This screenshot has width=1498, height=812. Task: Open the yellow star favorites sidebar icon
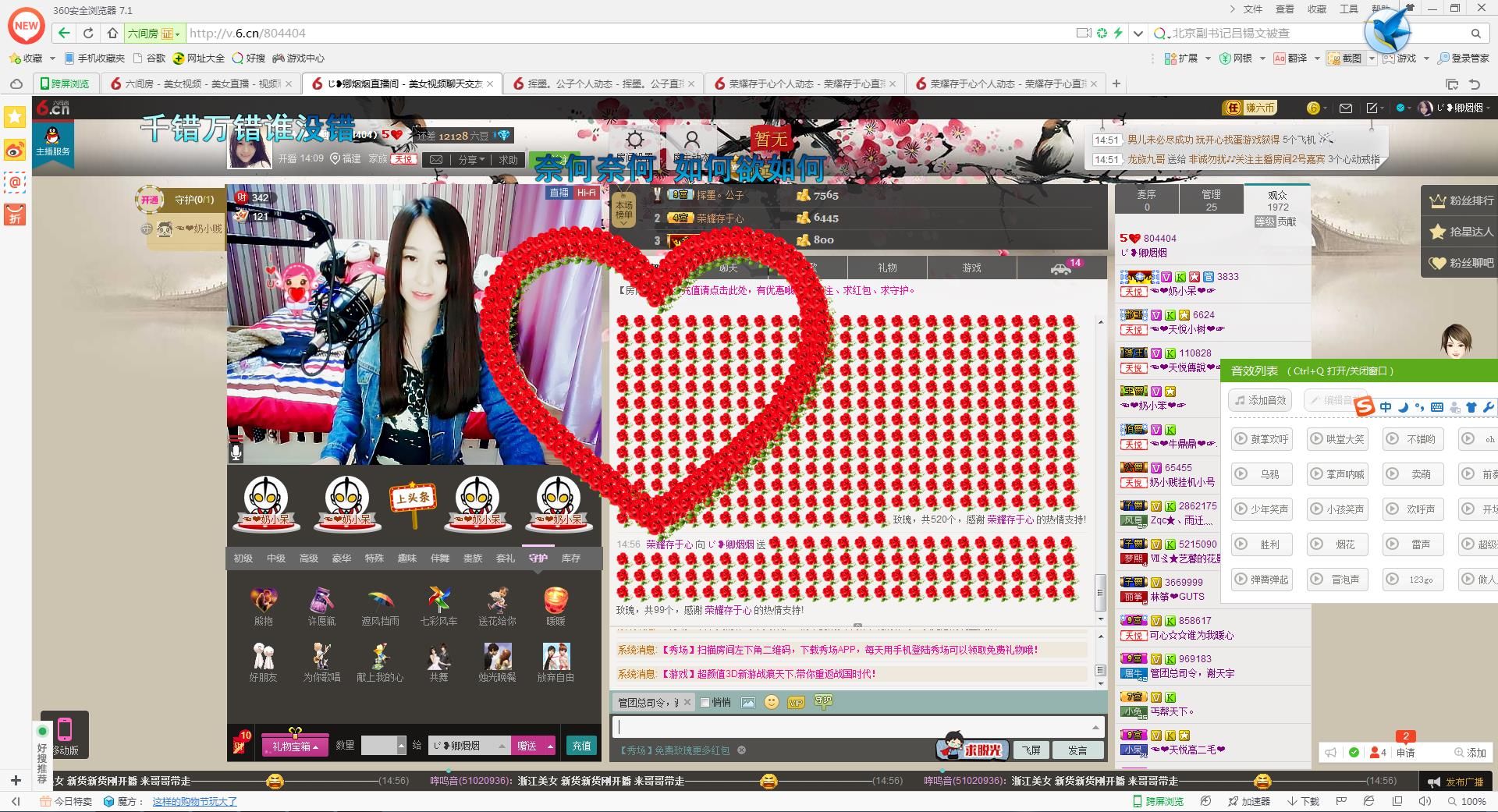(x=15, y=117)
